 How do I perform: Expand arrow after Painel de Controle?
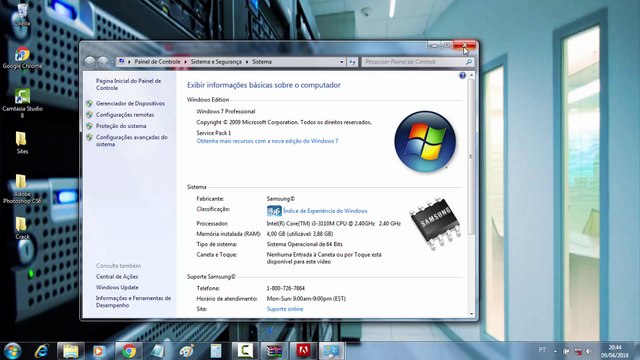[185, 62]
